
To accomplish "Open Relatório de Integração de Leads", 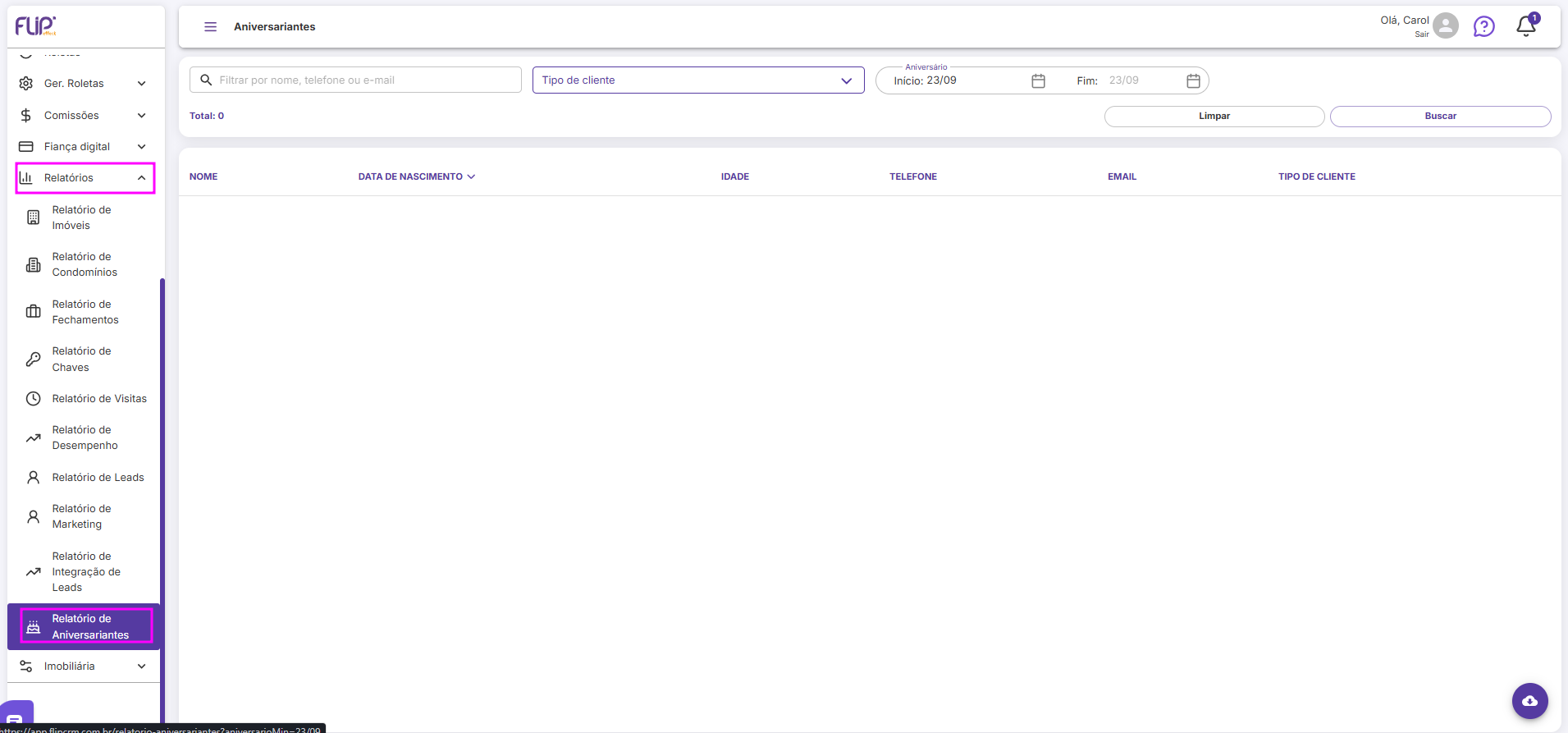I will (x=84, y=572).
